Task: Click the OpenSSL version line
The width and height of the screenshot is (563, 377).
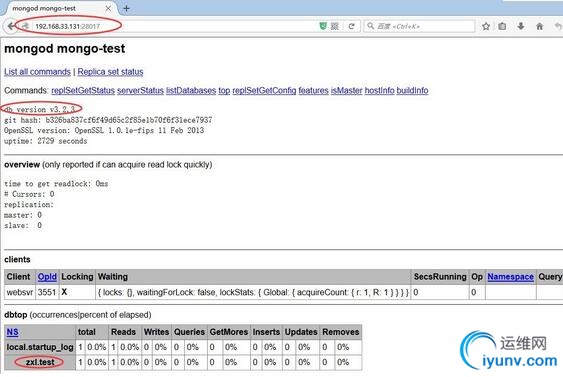Action: click(x=104, y=130)
